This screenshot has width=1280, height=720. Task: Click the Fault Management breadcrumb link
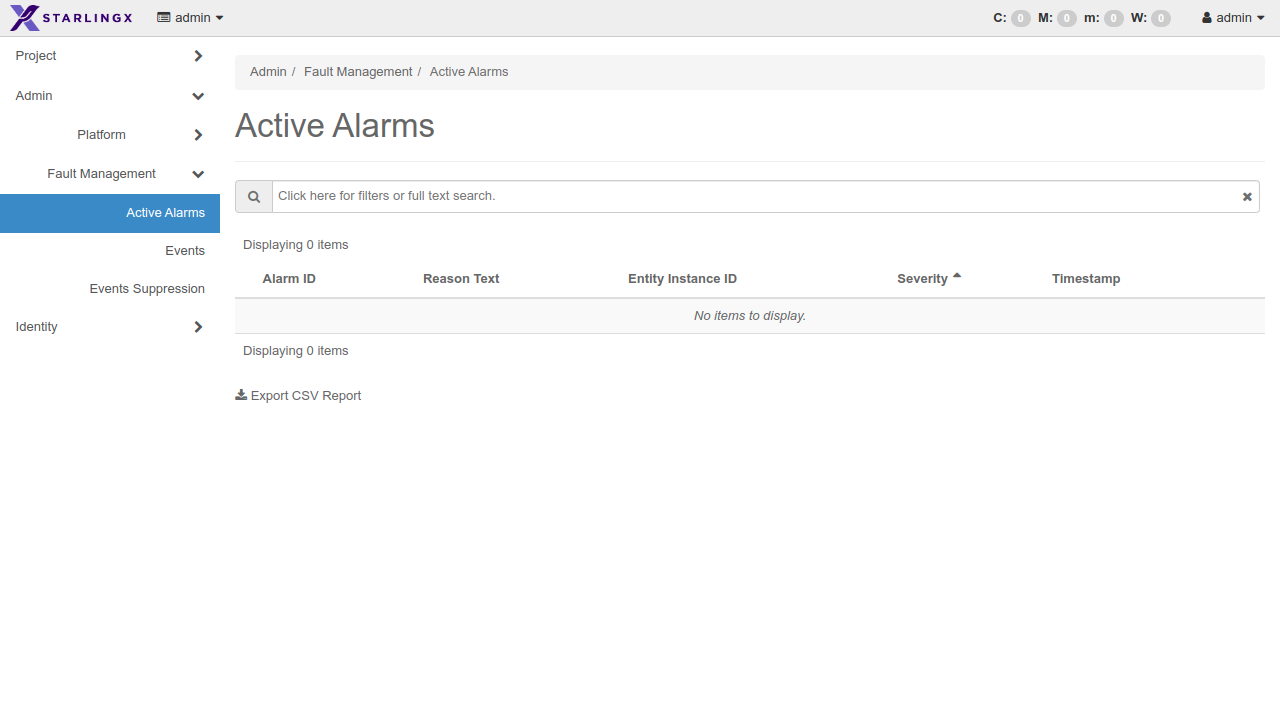(358, 71)
